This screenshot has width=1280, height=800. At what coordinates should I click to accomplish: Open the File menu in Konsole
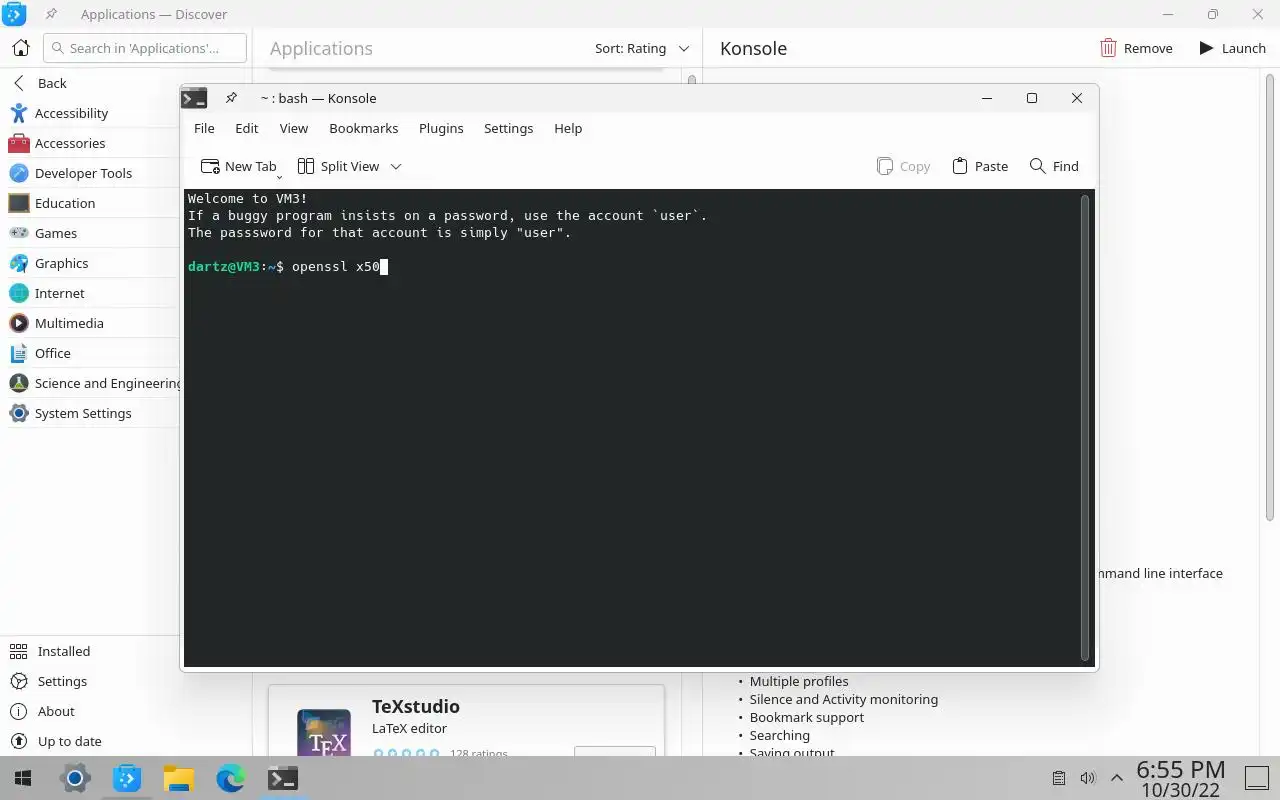tap(204, 128)
